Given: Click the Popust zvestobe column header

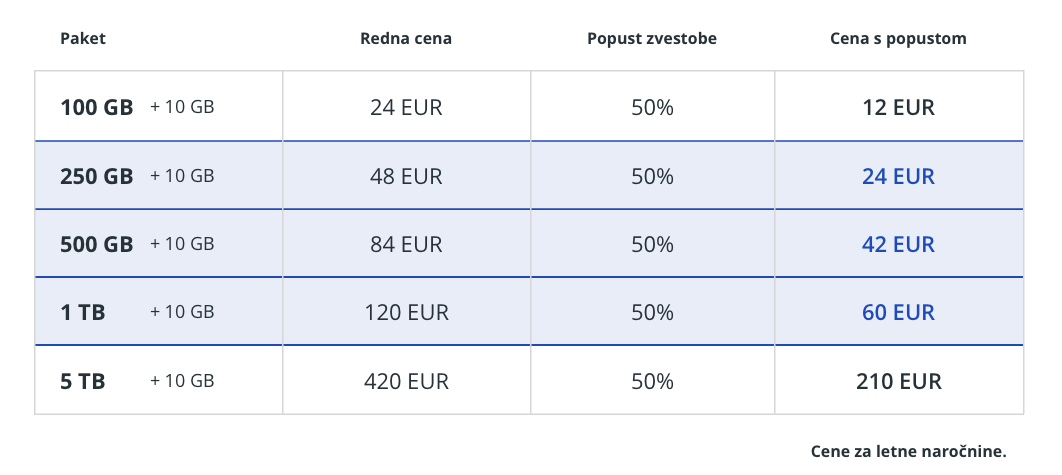Looking at the screenshot, I should (652, 39).
